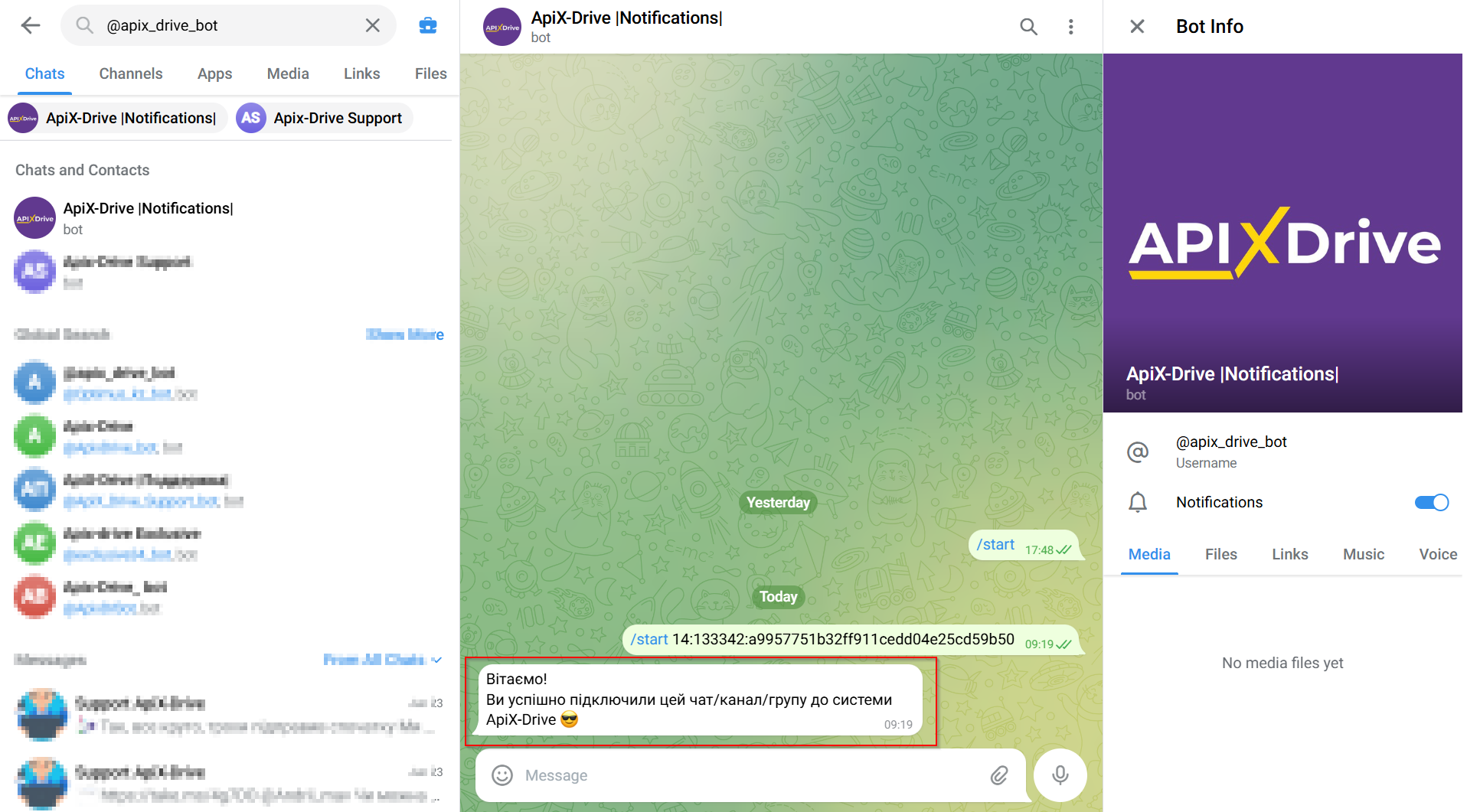This screenshot has height=812, width=1467.
Task: Expand the From All Chats filter dropdown
Action: [382, 660]
